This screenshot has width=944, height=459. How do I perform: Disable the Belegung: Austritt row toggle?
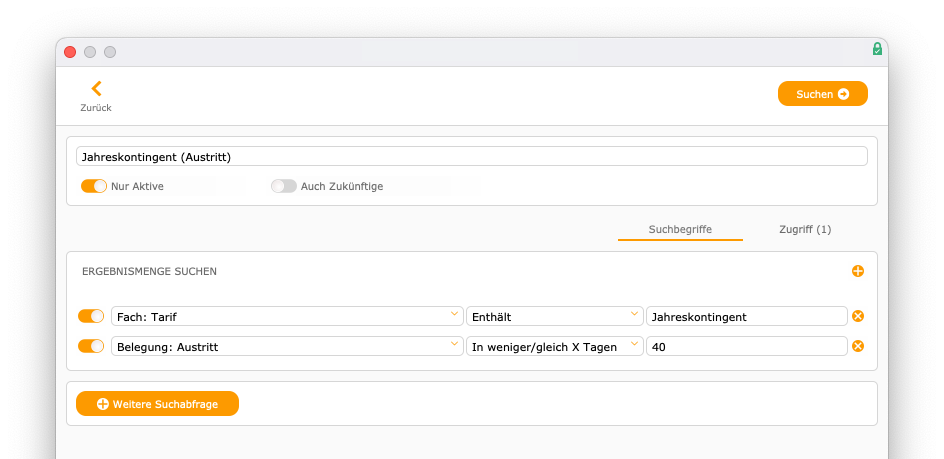(x=91, y=346)
